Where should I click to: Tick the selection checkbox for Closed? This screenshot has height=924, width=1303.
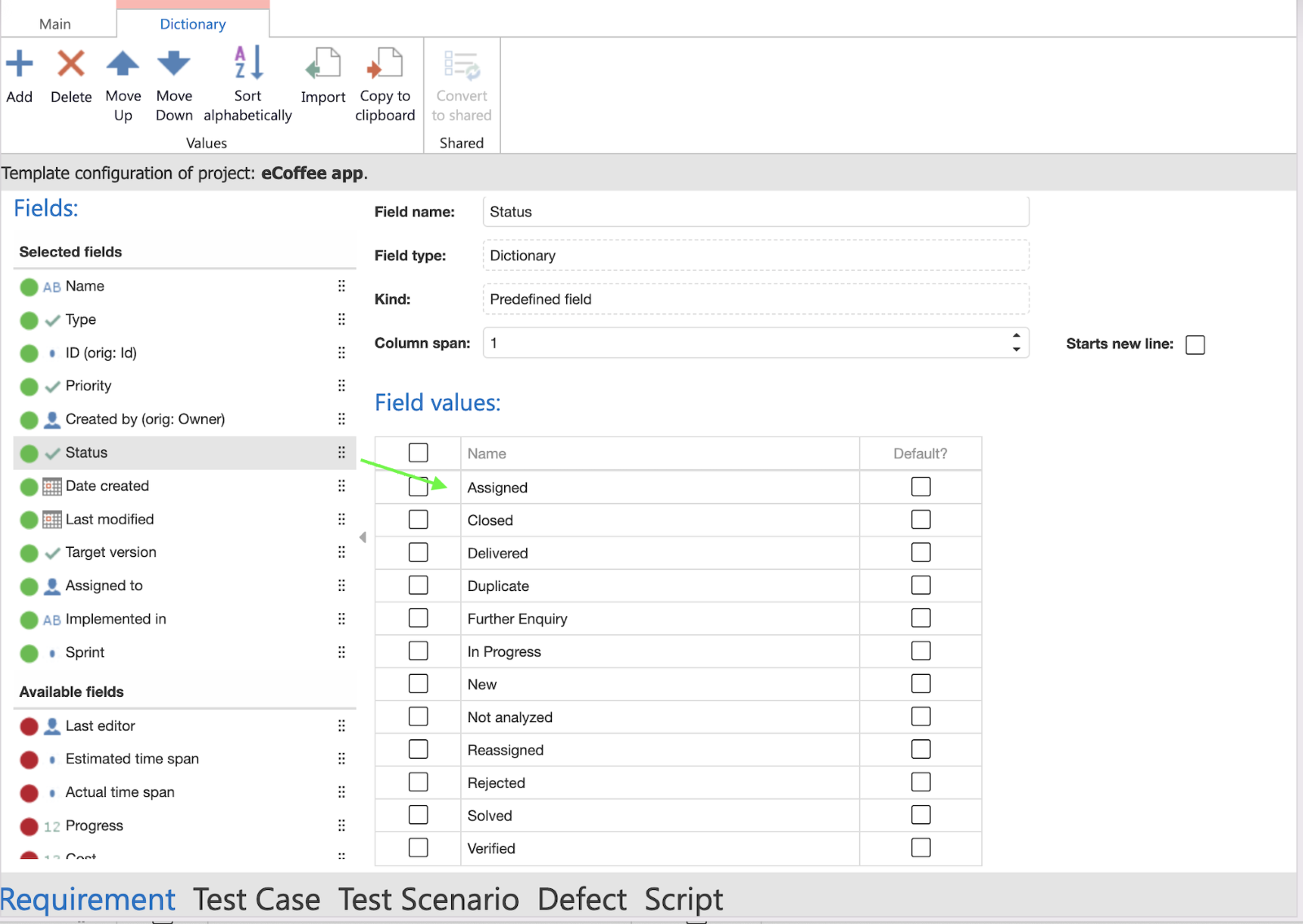tap(418, 519)
